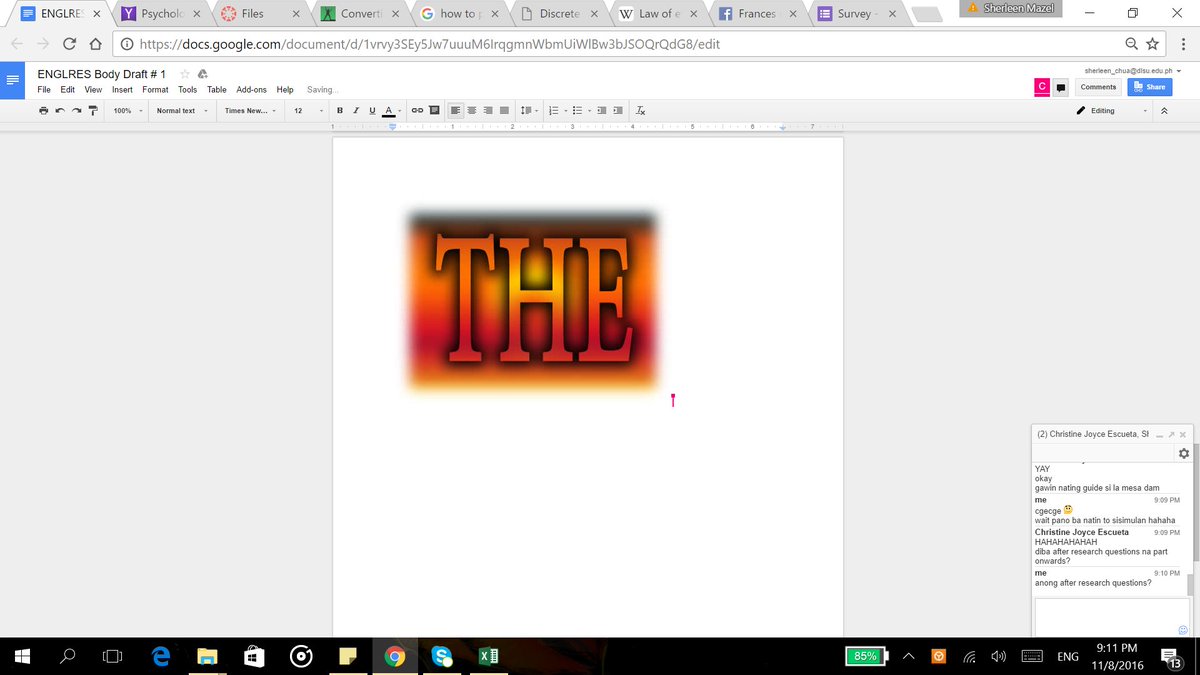Toggle bold formatting

pos(340,111)
